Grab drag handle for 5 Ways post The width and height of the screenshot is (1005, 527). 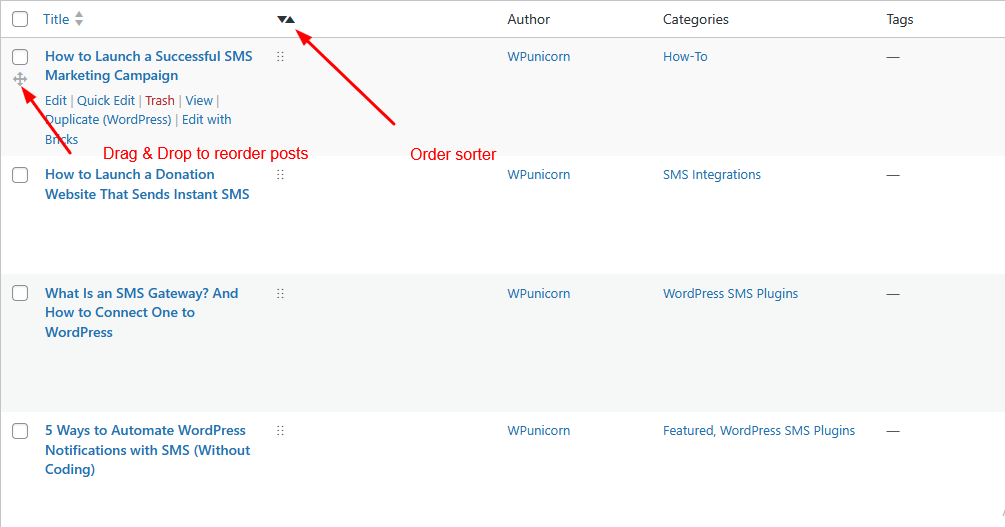(x=280, y=431)
